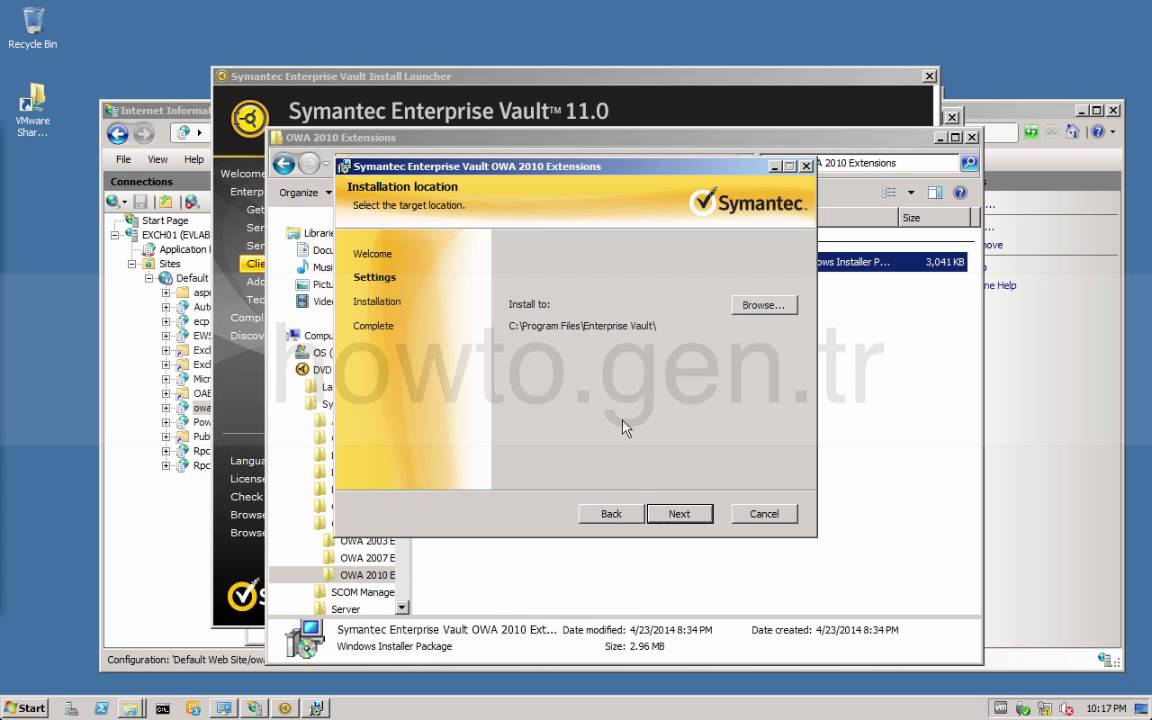The height and width of the screenshot is (720, 1152).
Task: Open the Recycle Bin desktop icon
Action: coord(32,28)
